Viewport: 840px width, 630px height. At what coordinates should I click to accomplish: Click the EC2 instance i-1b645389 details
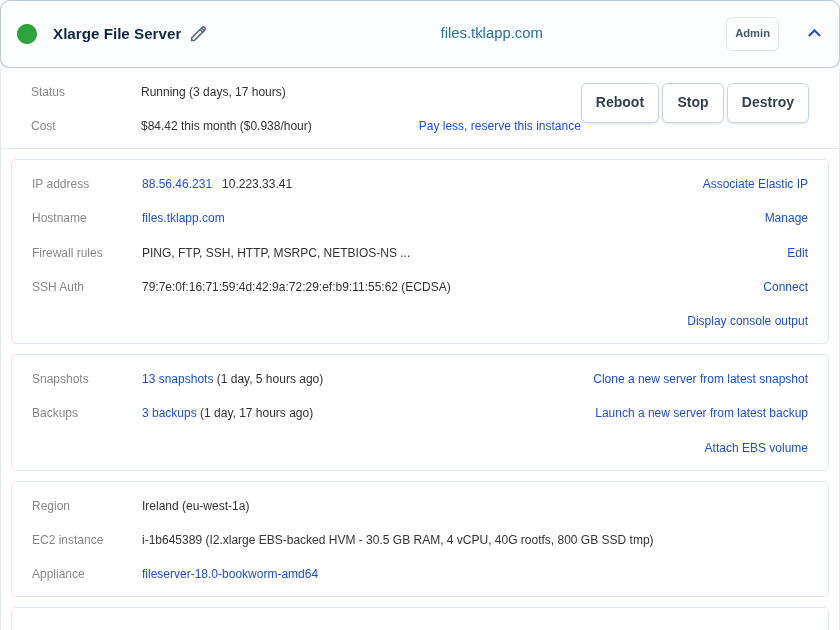(x=398, y=540)
